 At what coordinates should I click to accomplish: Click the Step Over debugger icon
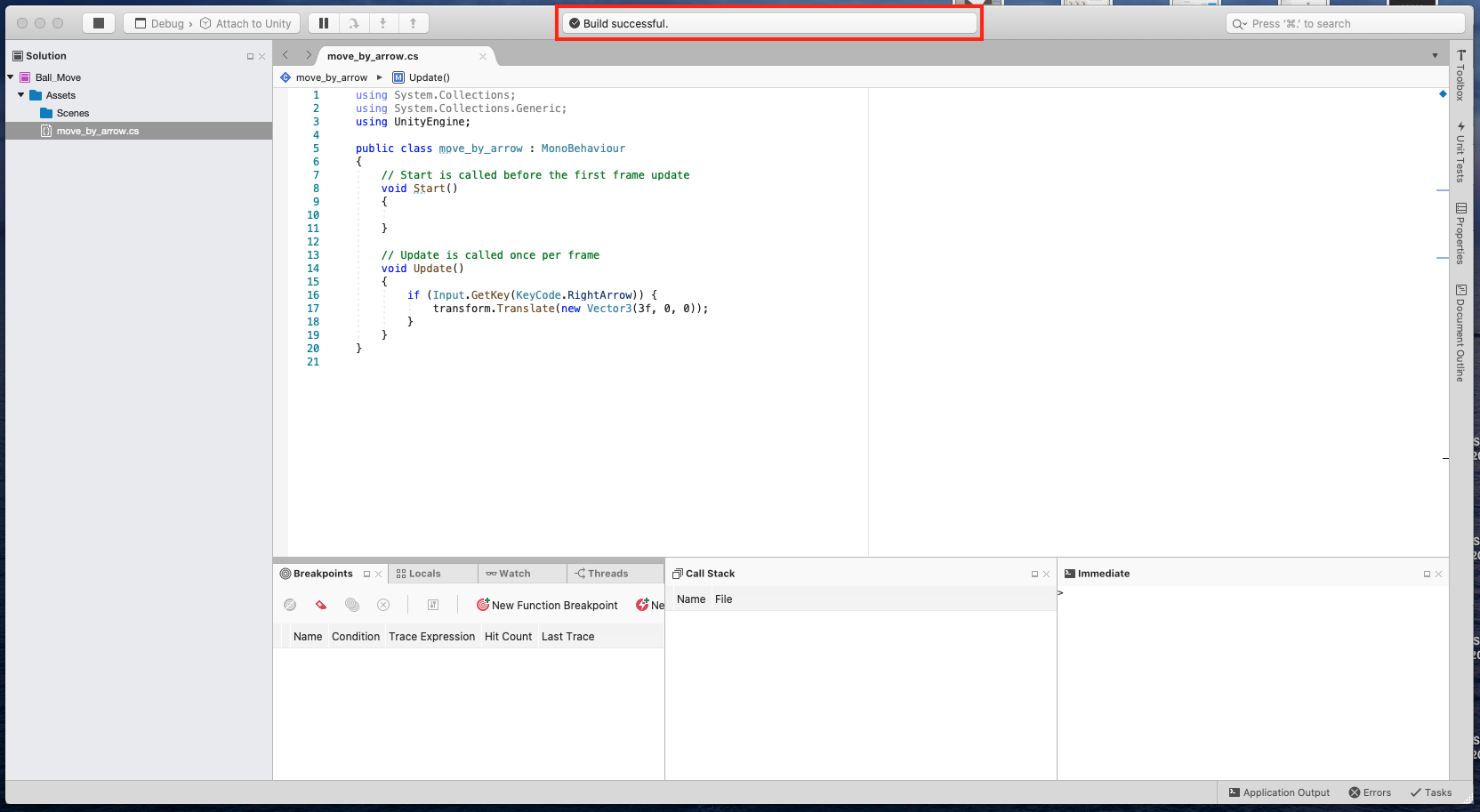354,23
